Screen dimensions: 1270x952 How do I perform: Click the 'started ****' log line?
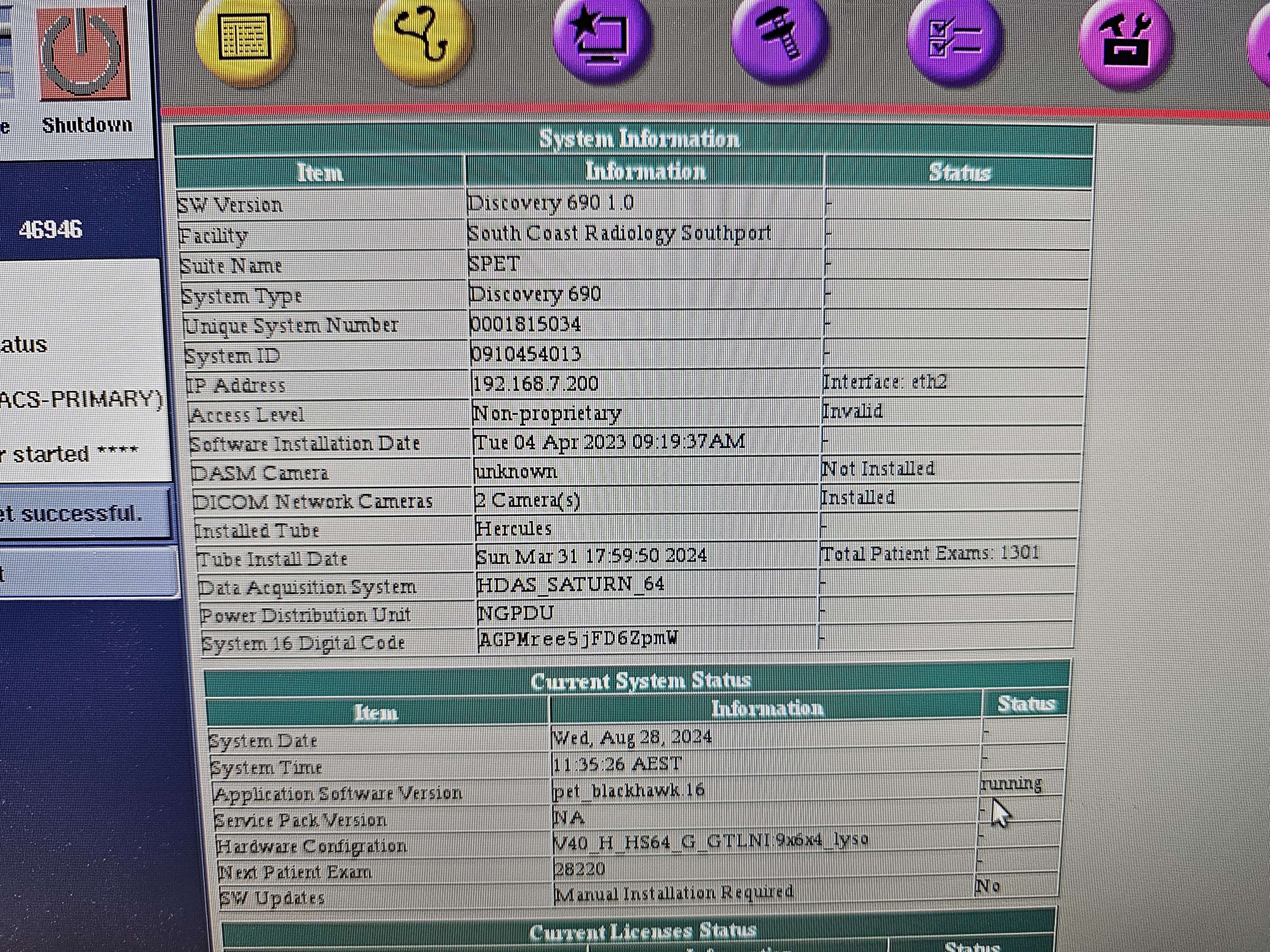(75, 453)
